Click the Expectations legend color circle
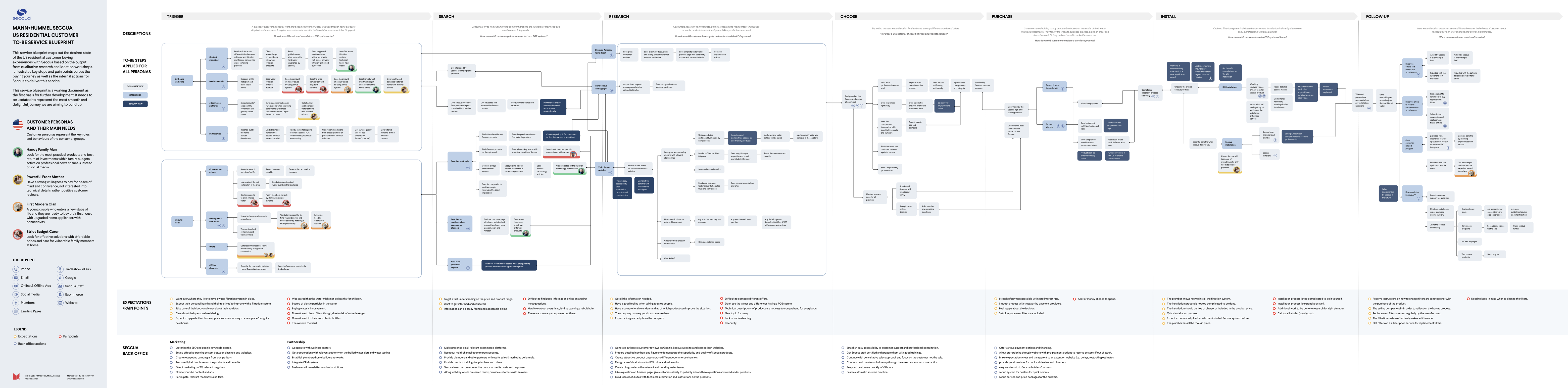 coord(15,336)
